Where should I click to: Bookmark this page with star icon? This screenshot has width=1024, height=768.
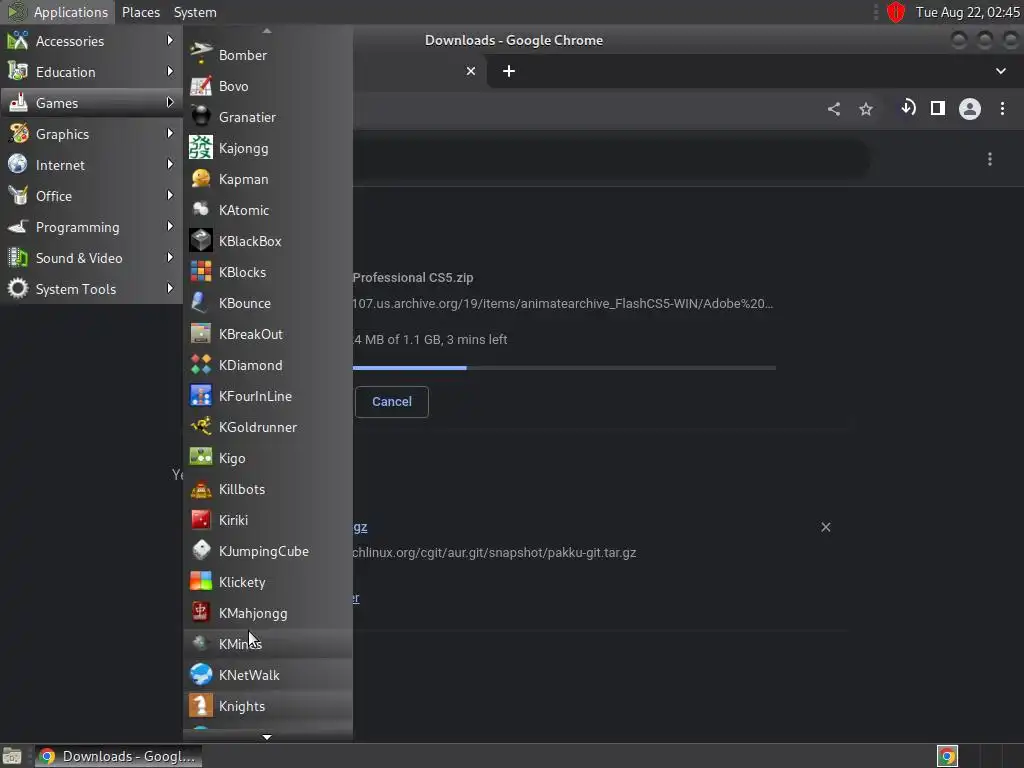[866, 109]
